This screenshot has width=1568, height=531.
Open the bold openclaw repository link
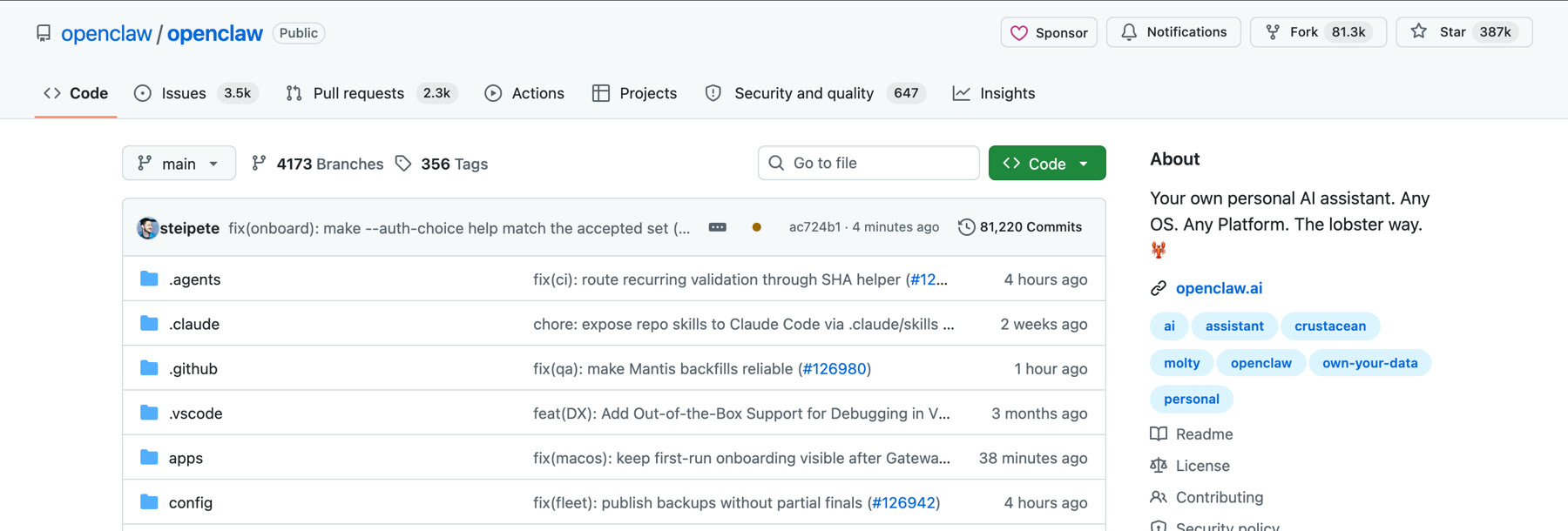point(215,34)
